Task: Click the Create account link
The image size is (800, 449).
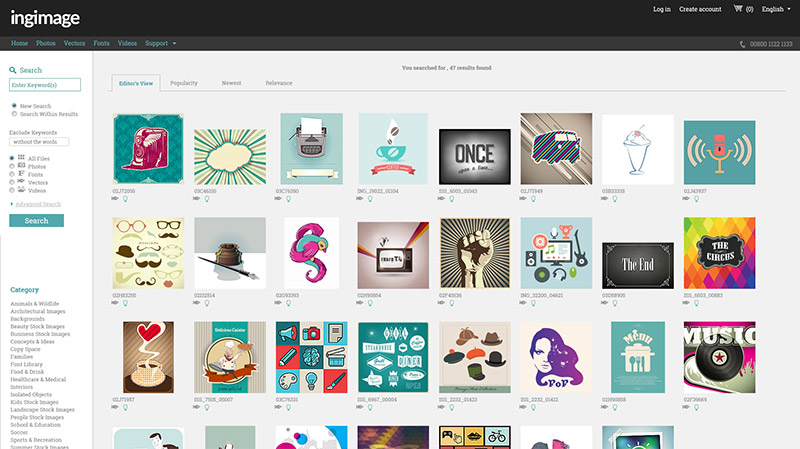Action: [700, 9]
